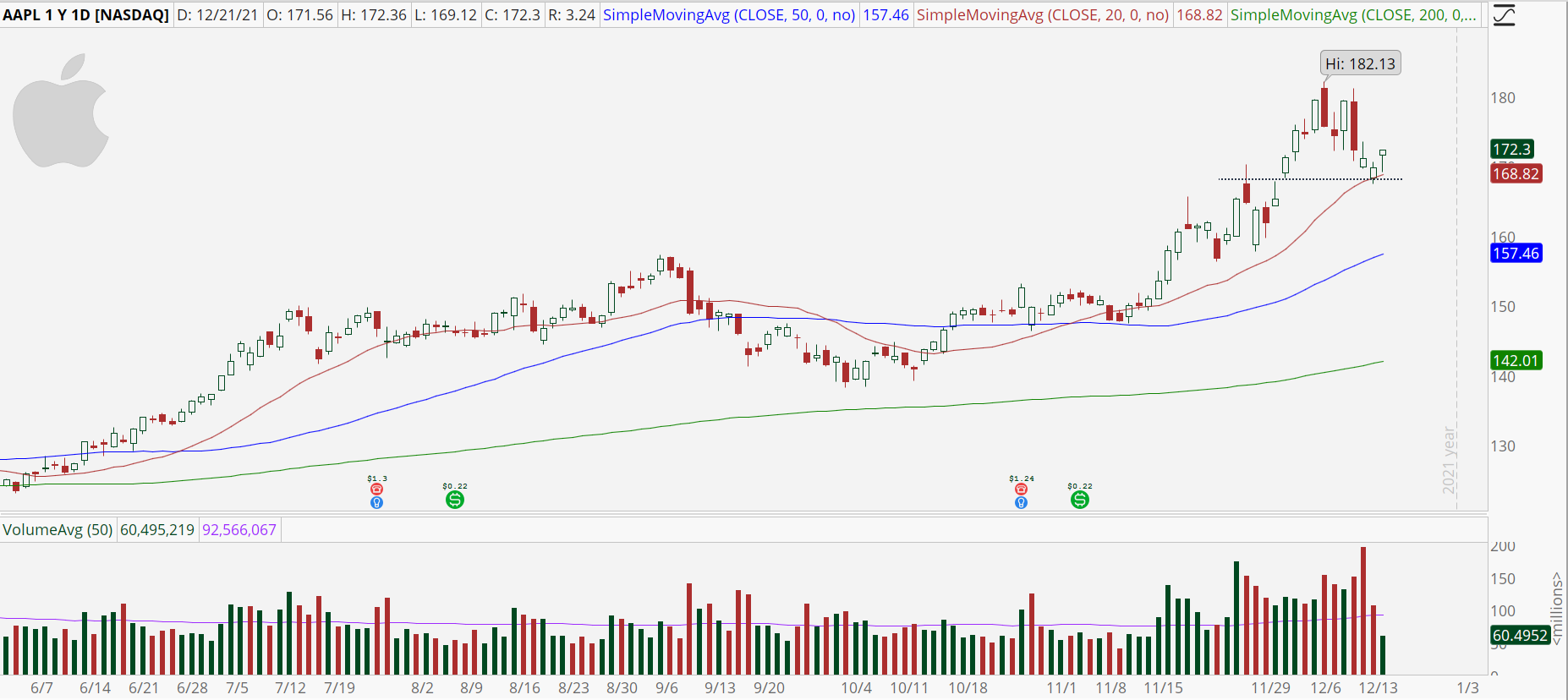Click the 6/7 date on the time axis

(41, 688)
